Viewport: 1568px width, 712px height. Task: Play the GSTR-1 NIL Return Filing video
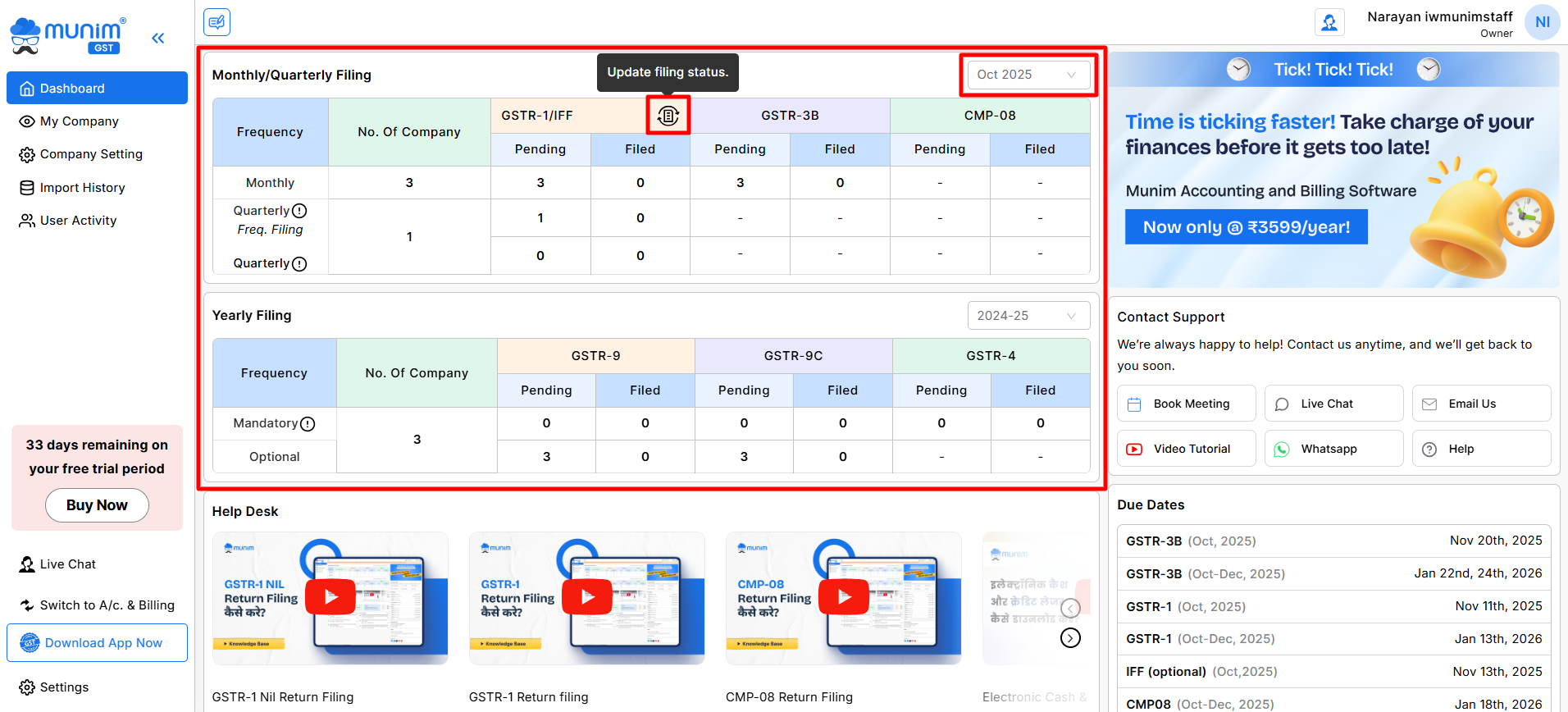[330, 597]
